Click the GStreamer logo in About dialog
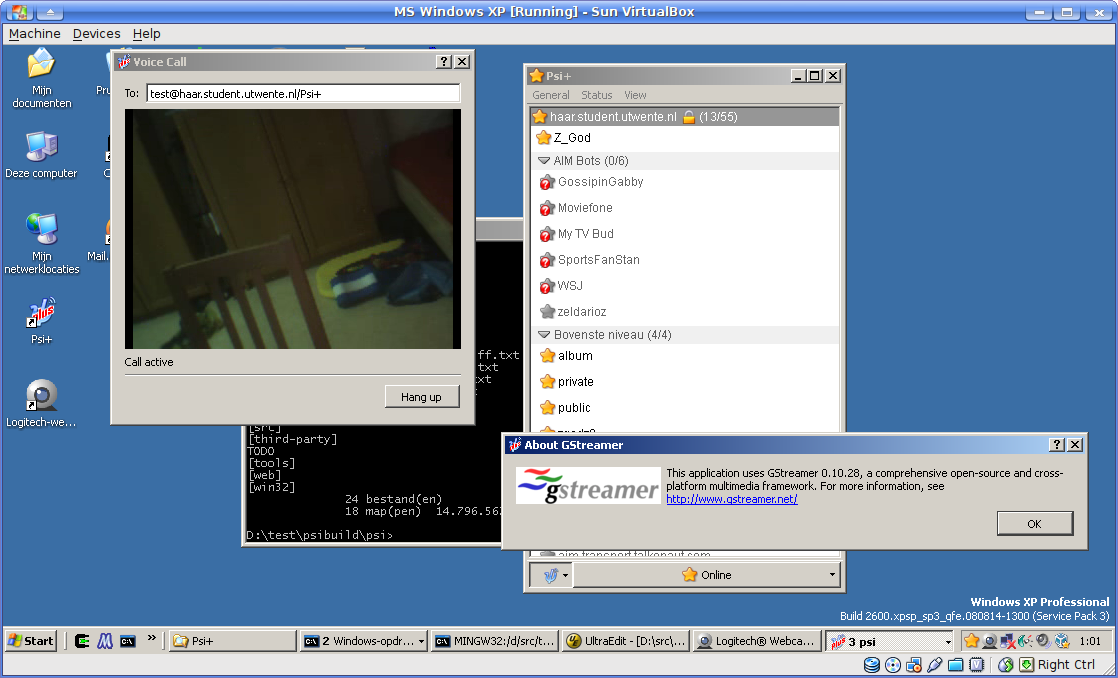1118x678 pixels. 588,486
